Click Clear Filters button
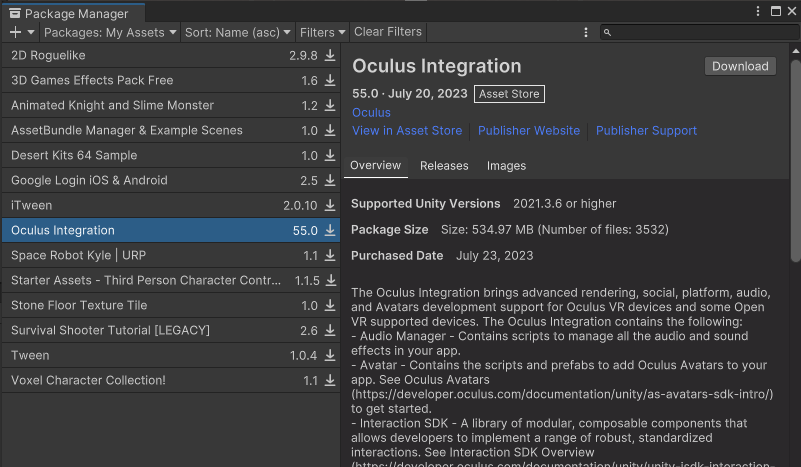 point(388,32)
